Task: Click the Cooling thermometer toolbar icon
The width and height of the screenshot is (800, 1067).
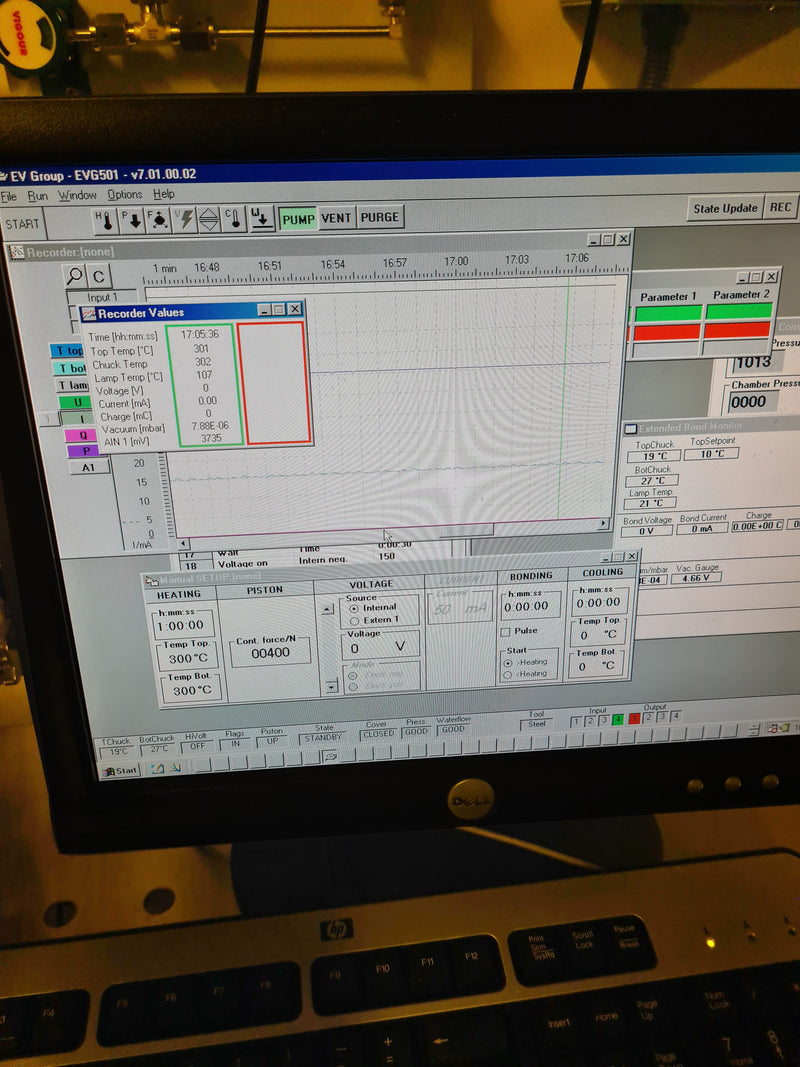Action: pyautogui.click(x=234, y=220)
